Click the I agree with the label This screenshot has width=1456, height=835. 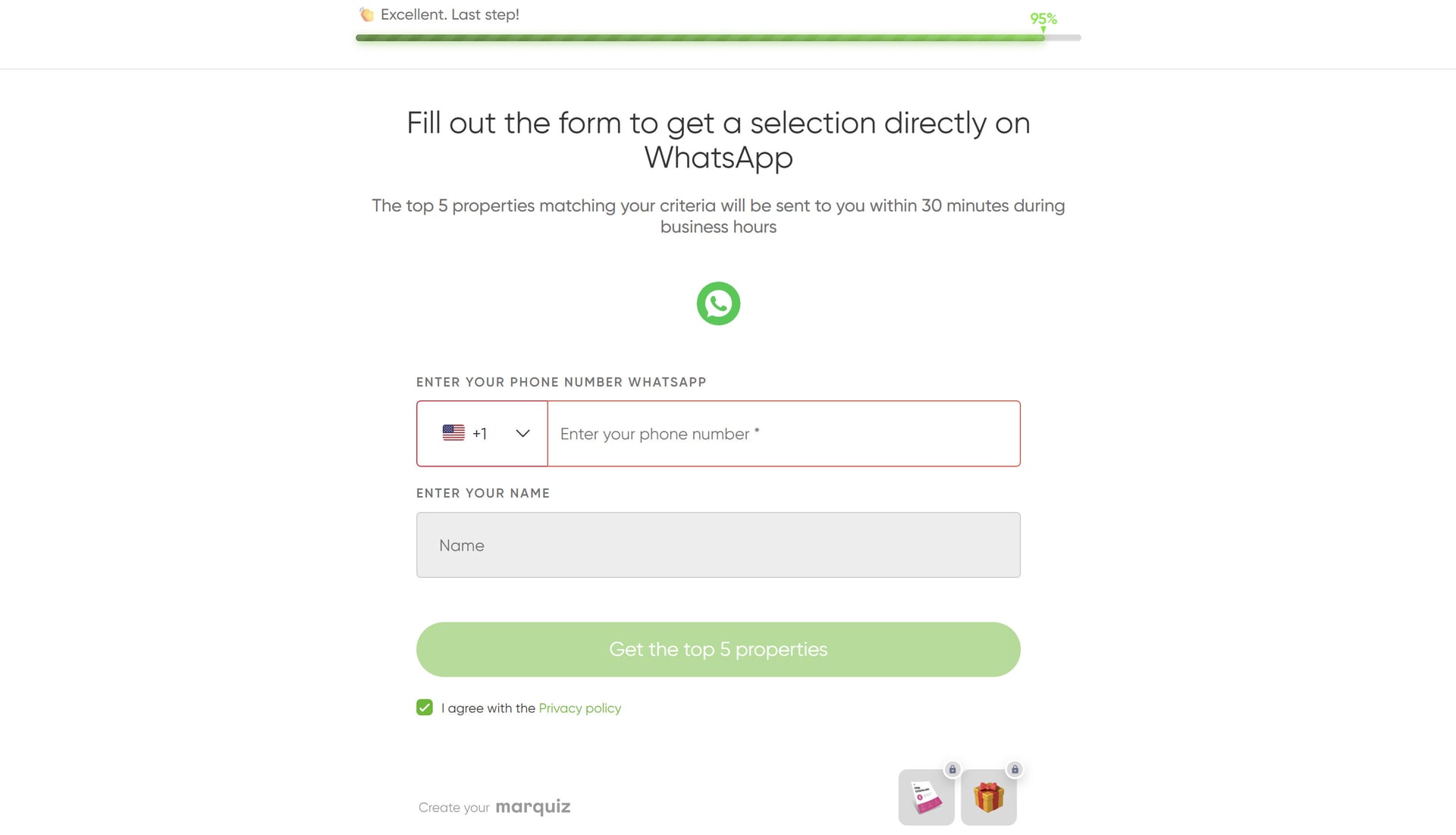(488, 708)
